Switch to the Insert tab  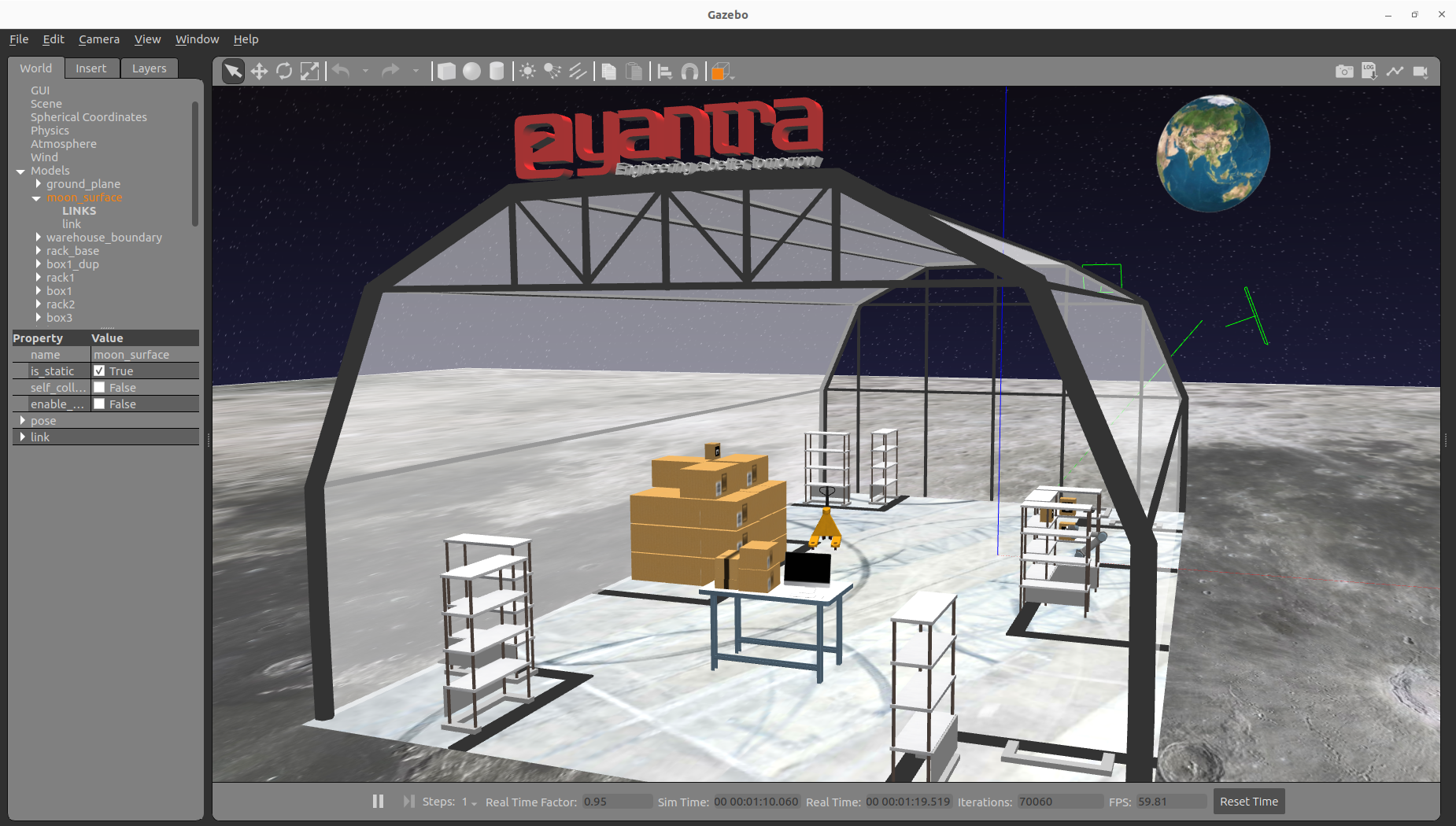tap(91, 68)
